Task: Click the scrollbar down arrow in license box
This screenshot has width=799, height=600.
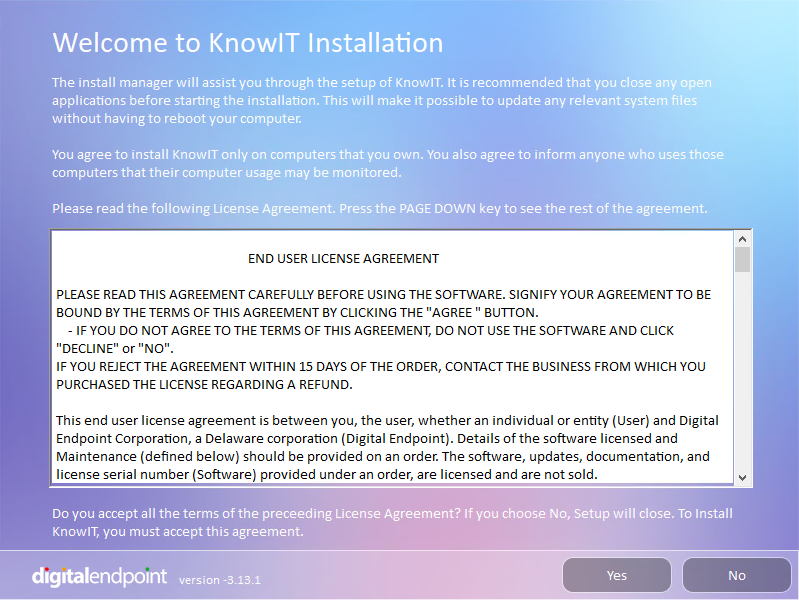Action: tap(742, 478)
